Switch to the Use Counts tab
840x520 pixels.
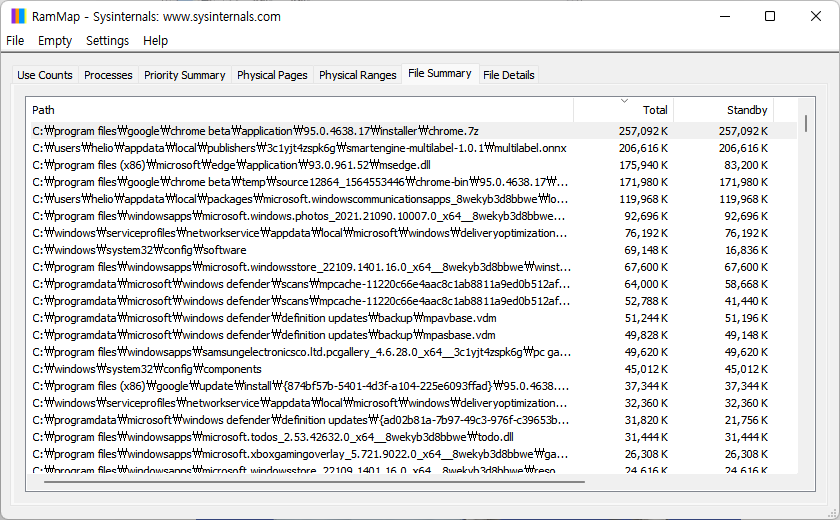coord(45,75)
